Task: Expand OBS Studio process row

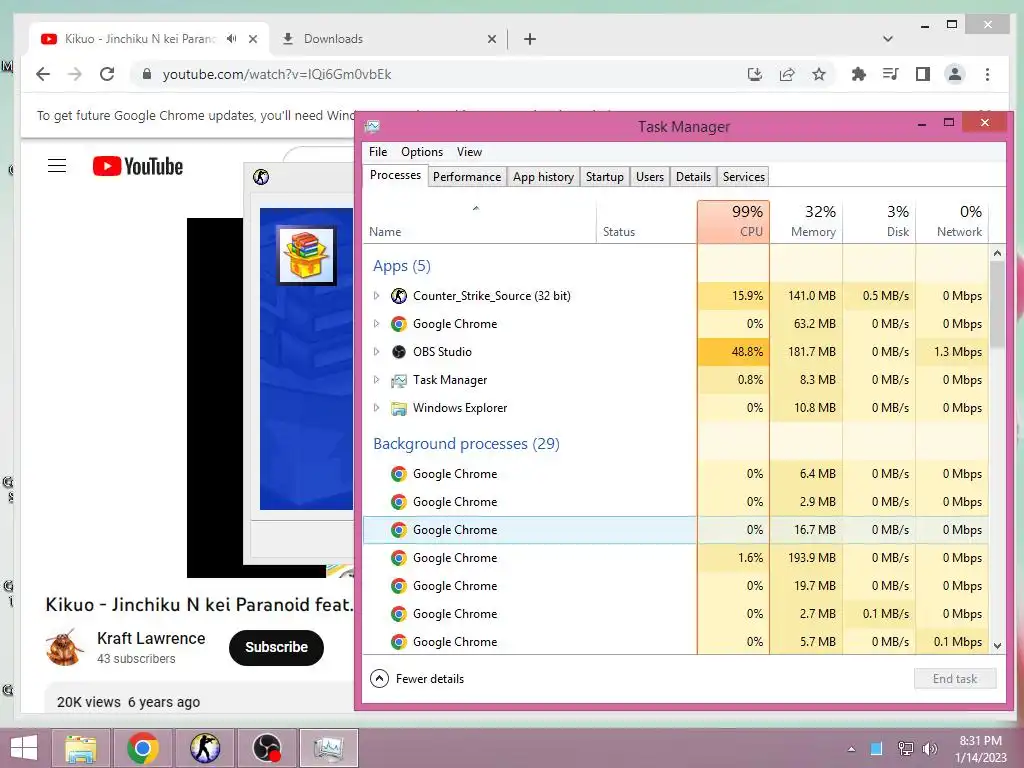Action: [x=377, y=352]
